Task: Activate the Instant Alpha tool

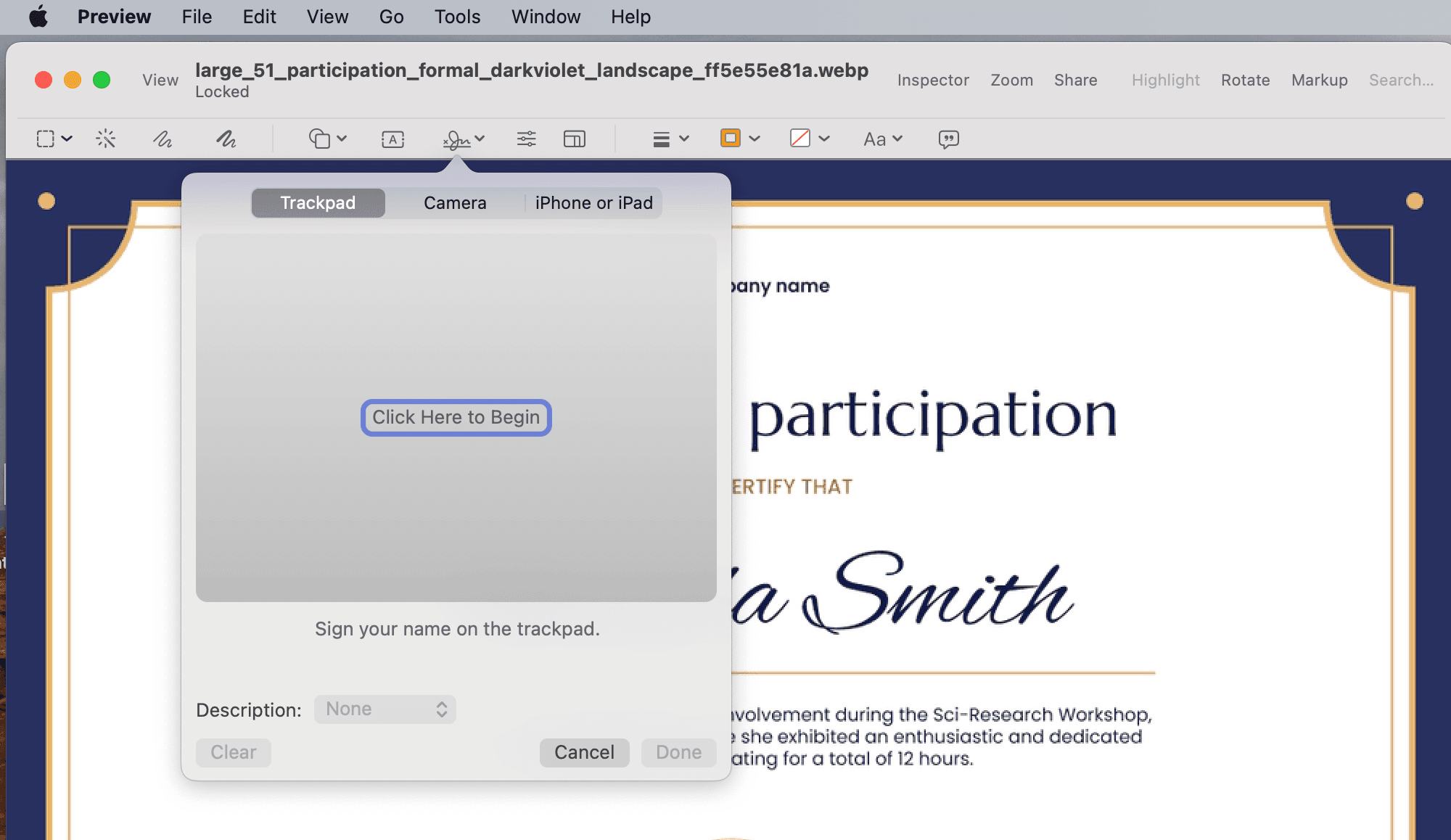Action: point(106,139)
